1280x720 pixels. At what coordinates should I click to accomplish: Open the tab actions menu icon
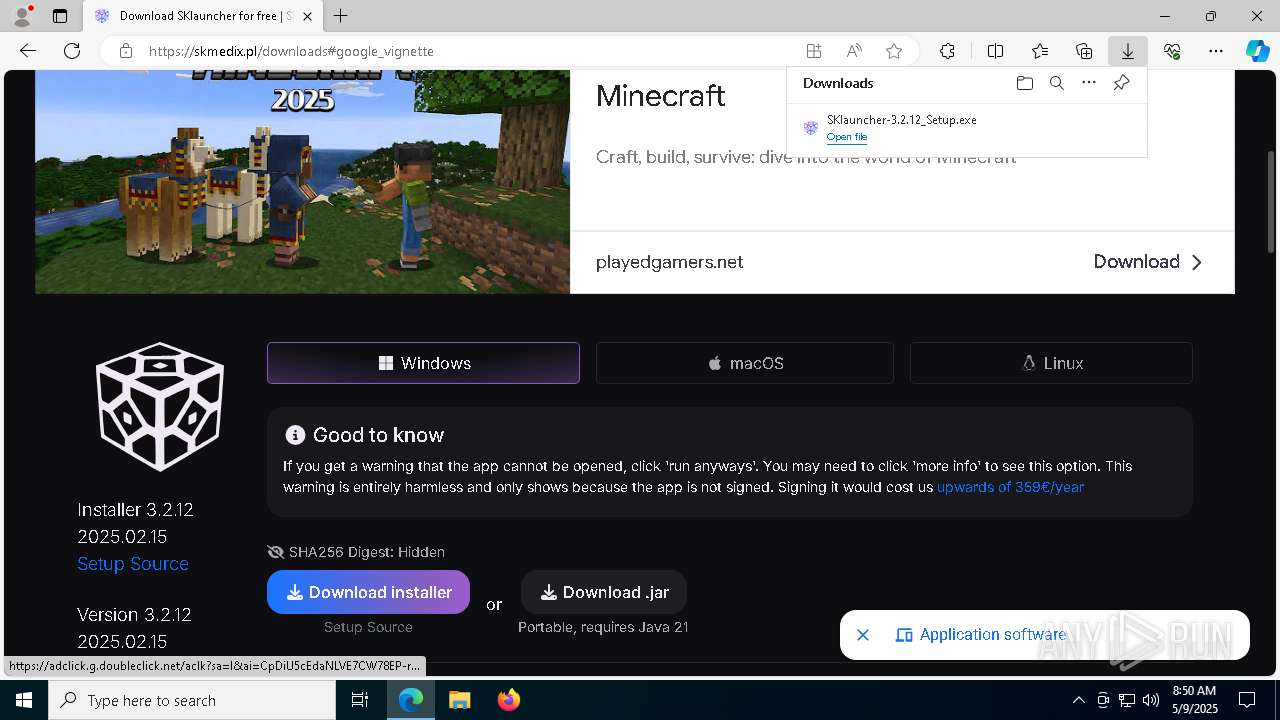coord(60,16)
